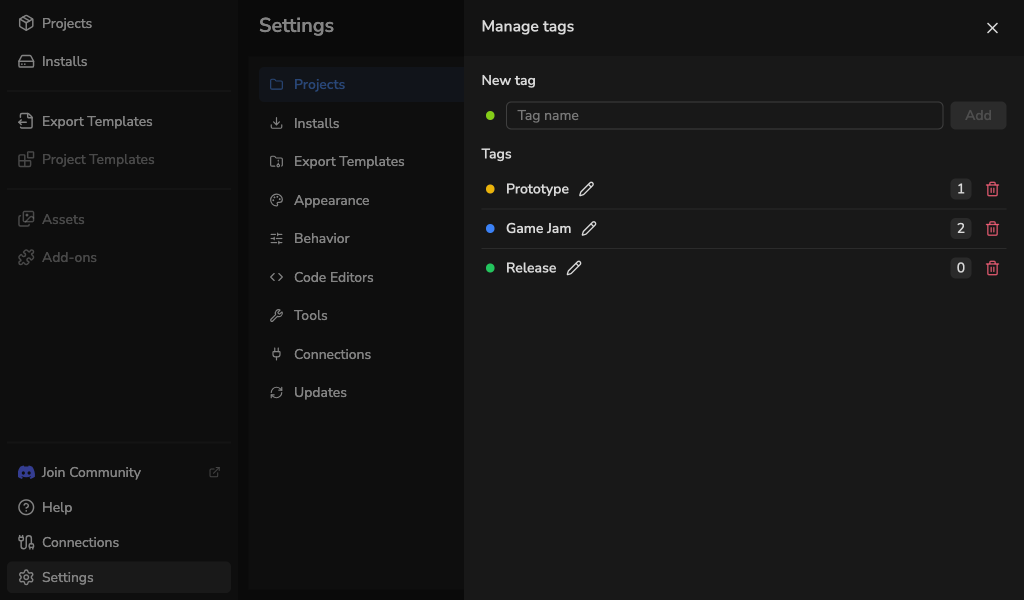Screen dimensions: 1024x600
Task: Click the drive icon beside sidebar Installs
Action: click(x=26, y=61)
